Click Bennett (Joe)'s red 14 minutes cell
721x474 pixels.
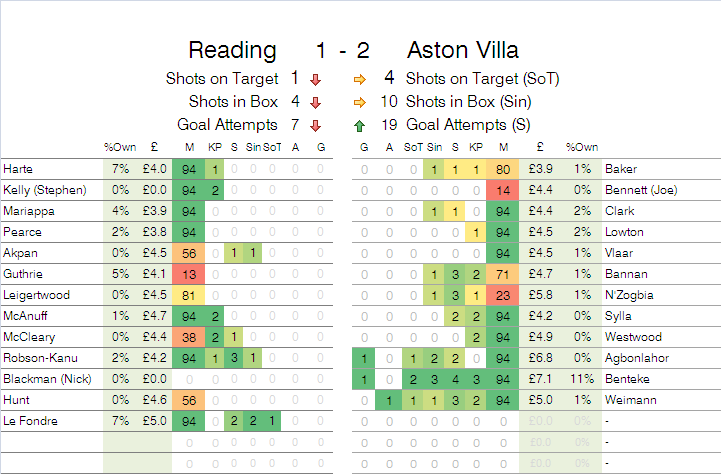click(x=503, y=190)
